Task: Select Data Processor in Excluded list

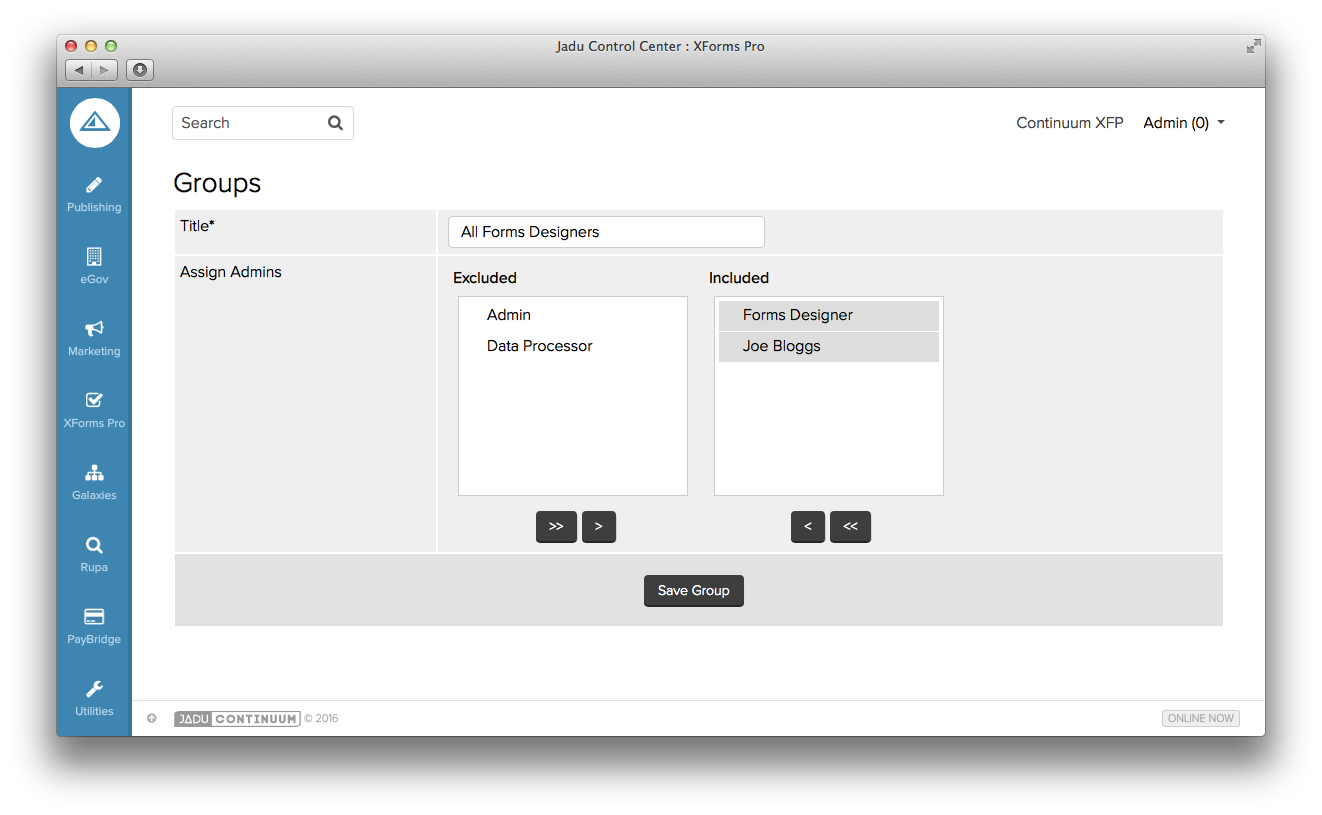Action: pos(539,346)
